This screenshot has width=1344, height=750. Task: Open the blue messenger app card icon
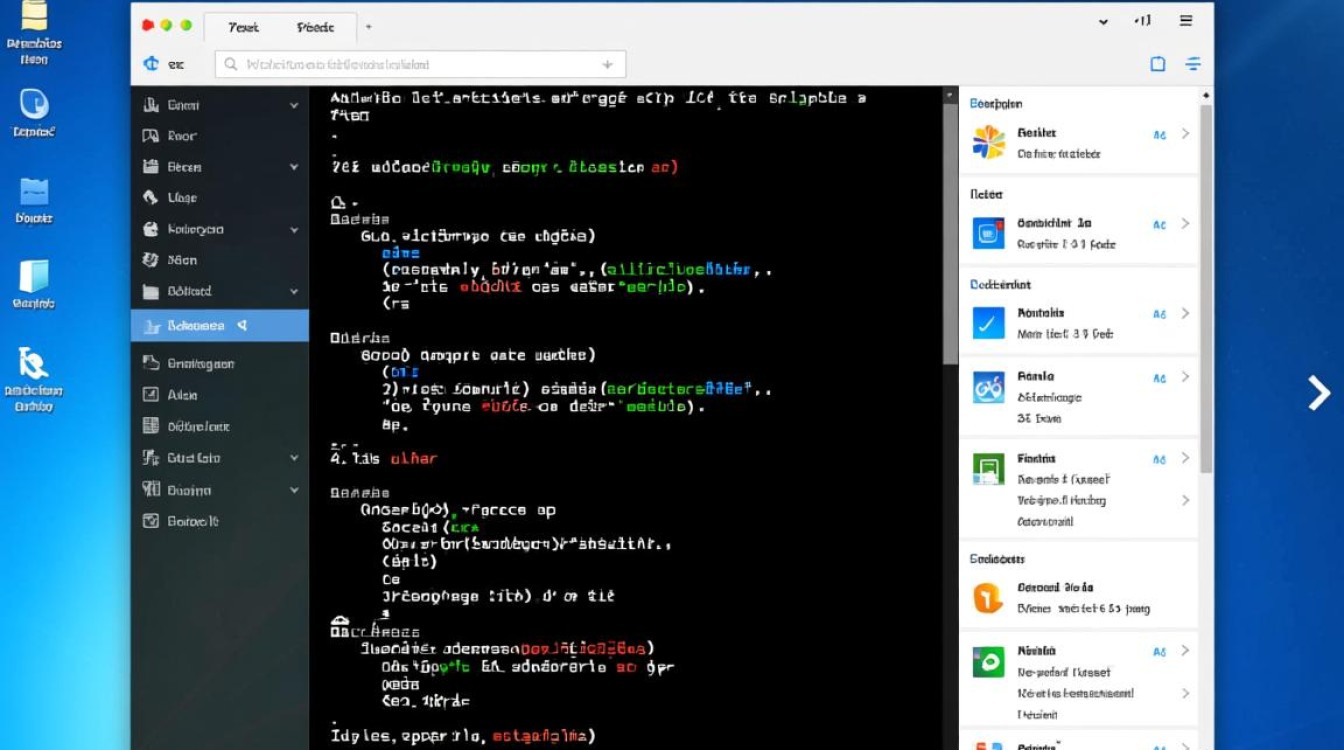point(988,233)
